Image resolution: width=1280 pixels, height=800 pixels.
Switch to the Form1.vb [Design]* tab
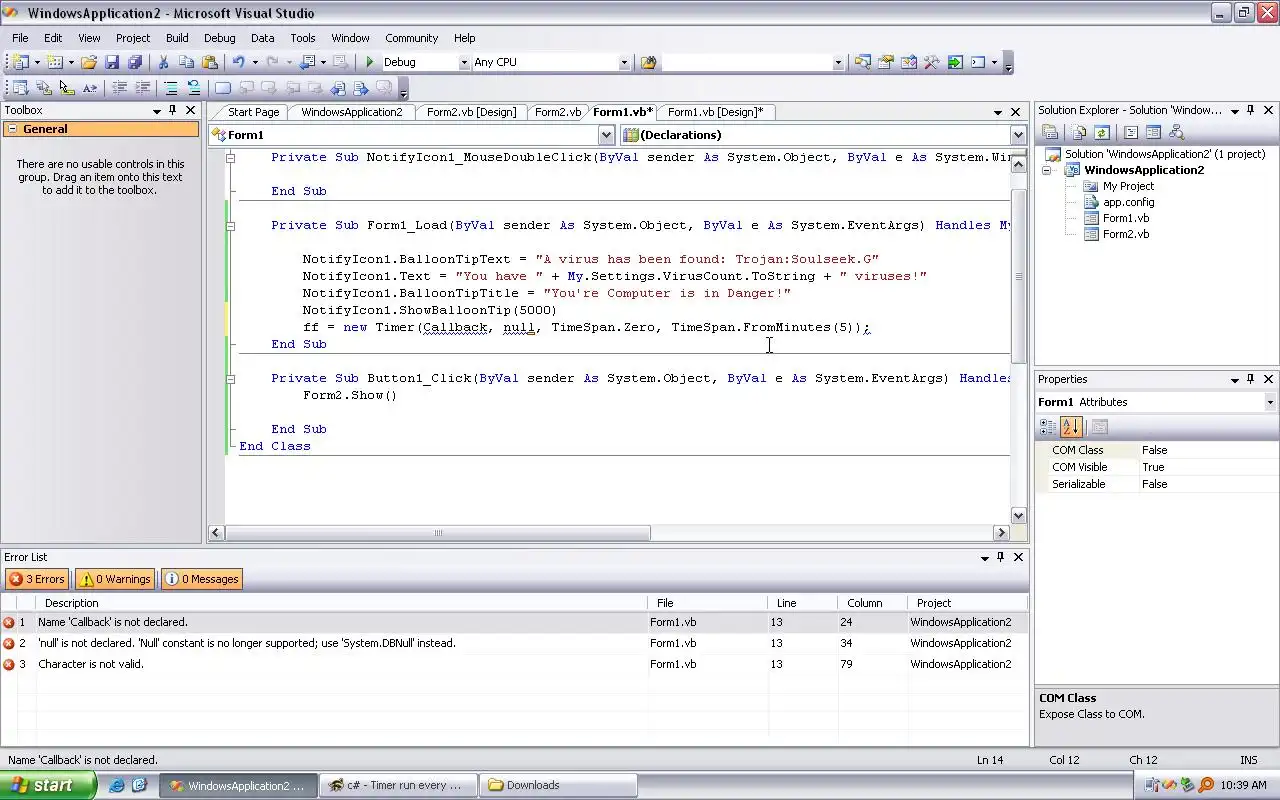(715, 112)
